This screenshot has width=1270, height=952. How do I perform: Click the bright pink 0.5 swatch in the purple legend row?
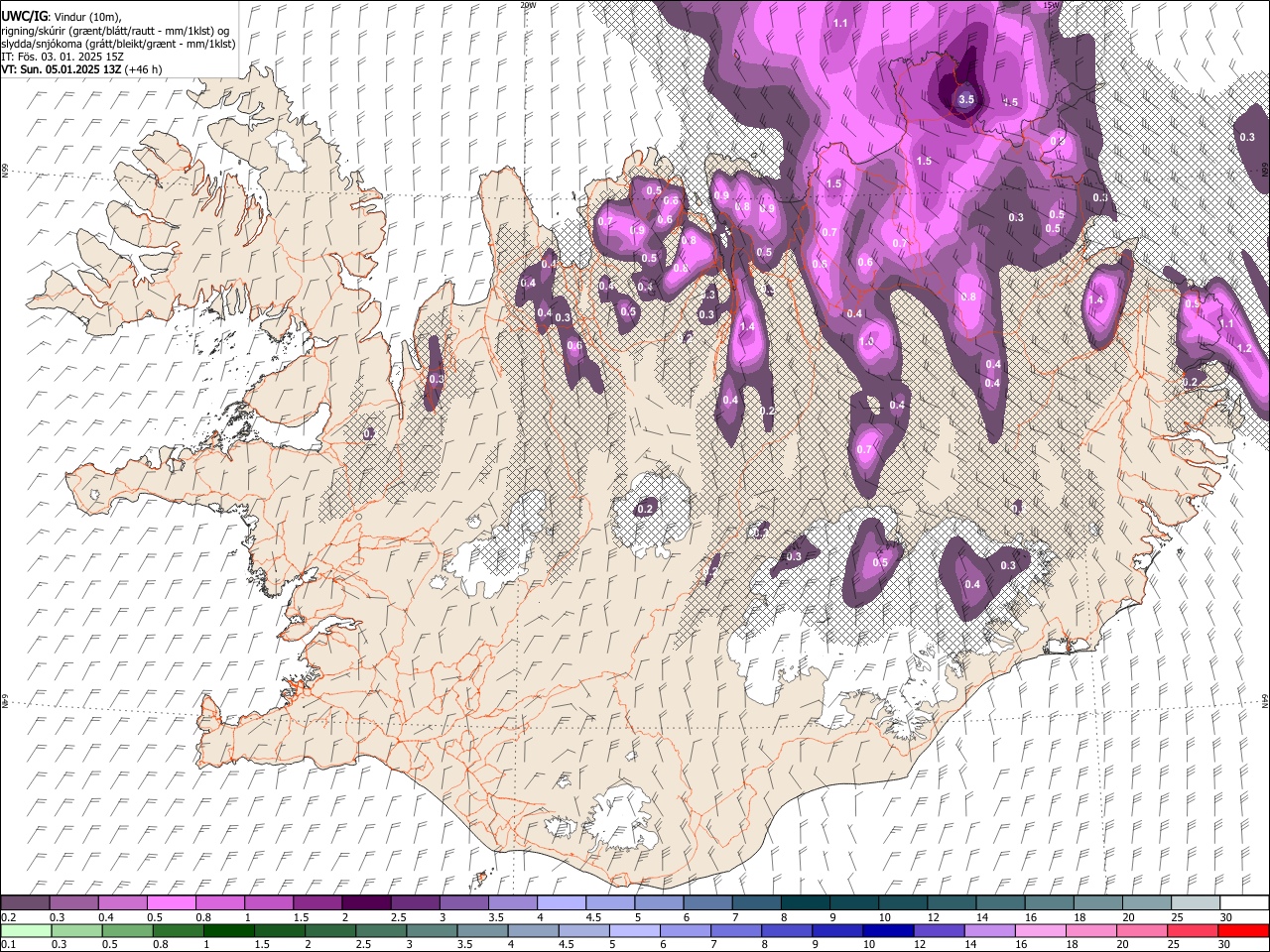[x=172, y=902]
